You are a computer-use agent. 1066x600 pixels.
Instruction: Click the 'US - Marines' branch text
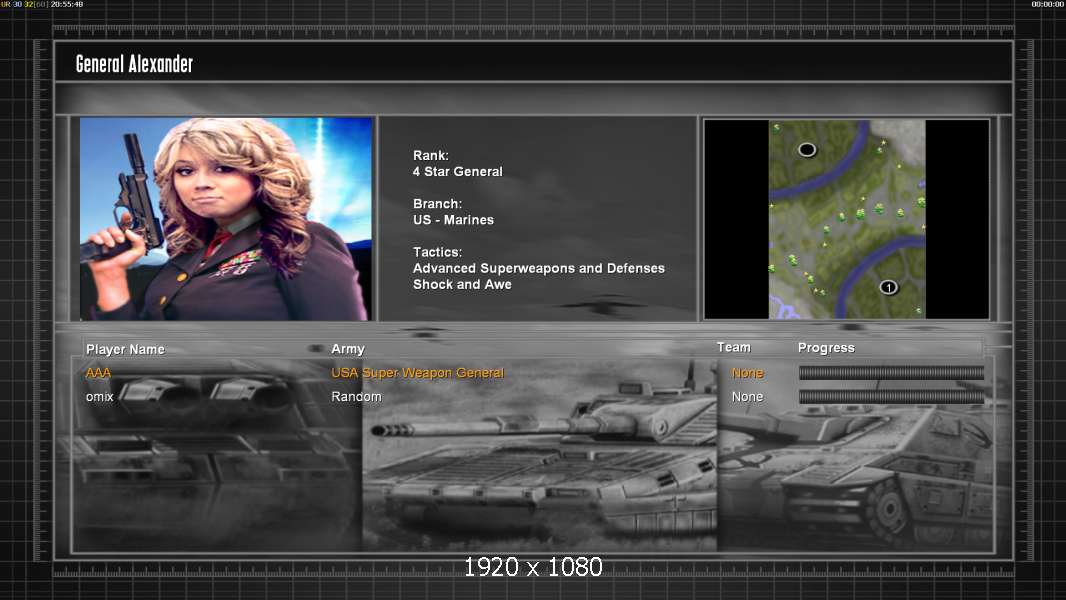click(453, 220)
